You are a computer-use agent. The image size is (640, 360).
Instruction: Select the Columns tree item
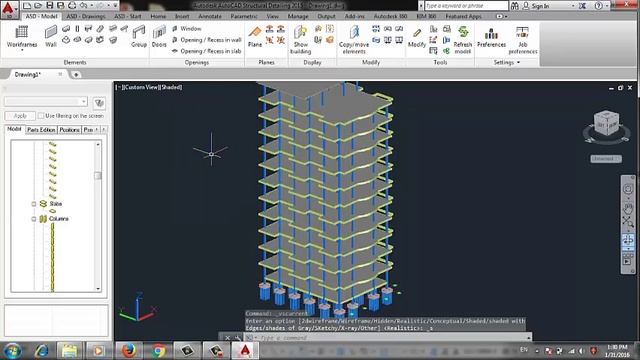58,219
